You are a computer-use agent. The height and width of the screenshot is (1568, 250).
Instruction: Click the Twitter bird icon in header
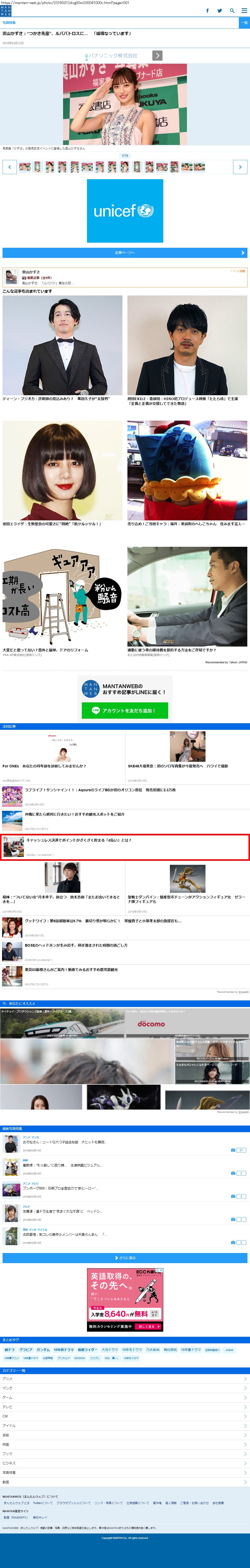tap(219, 10)
